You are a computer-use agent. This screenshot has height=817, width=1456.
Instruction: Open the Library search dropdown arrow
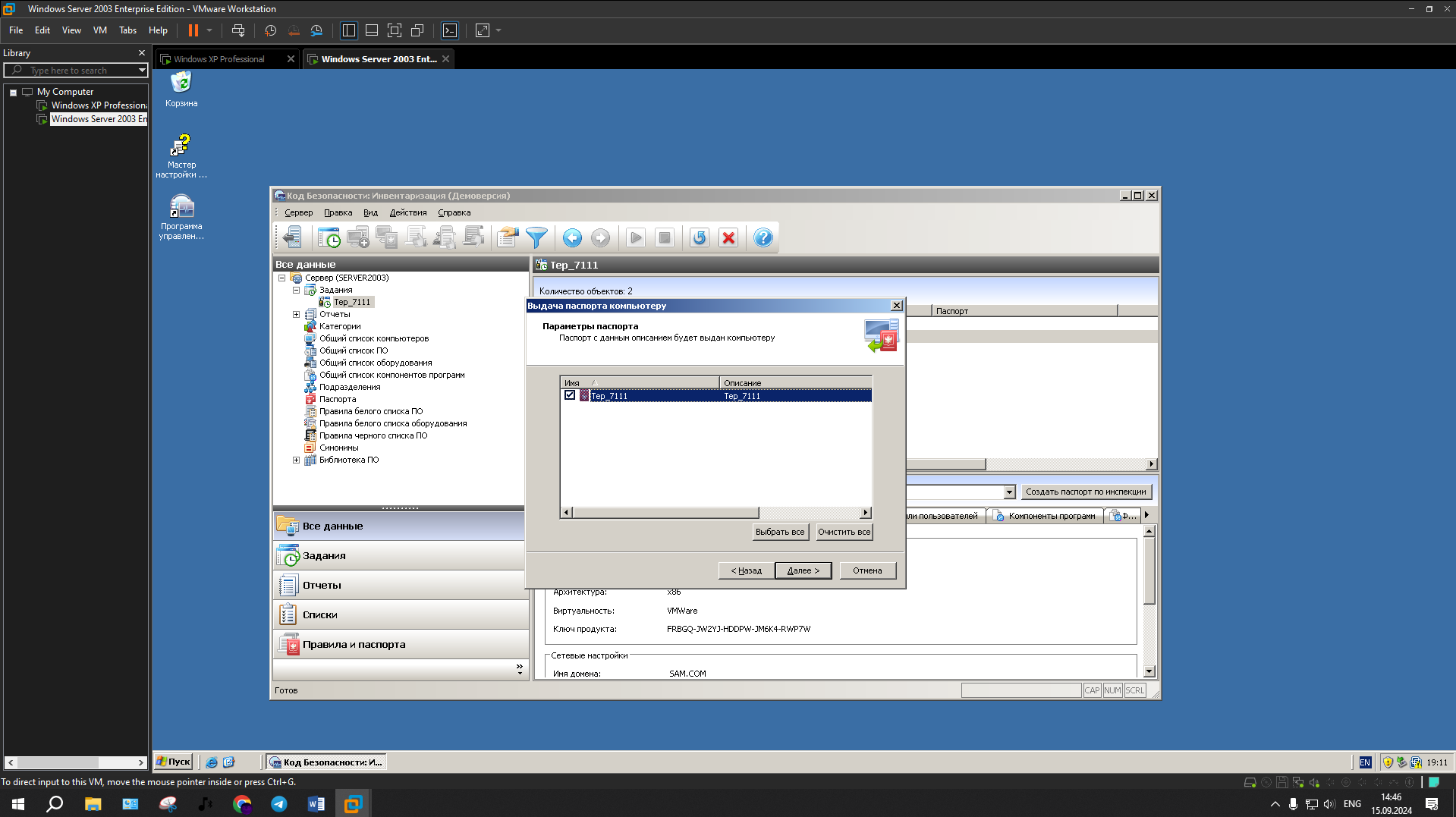tap(142, 71)
